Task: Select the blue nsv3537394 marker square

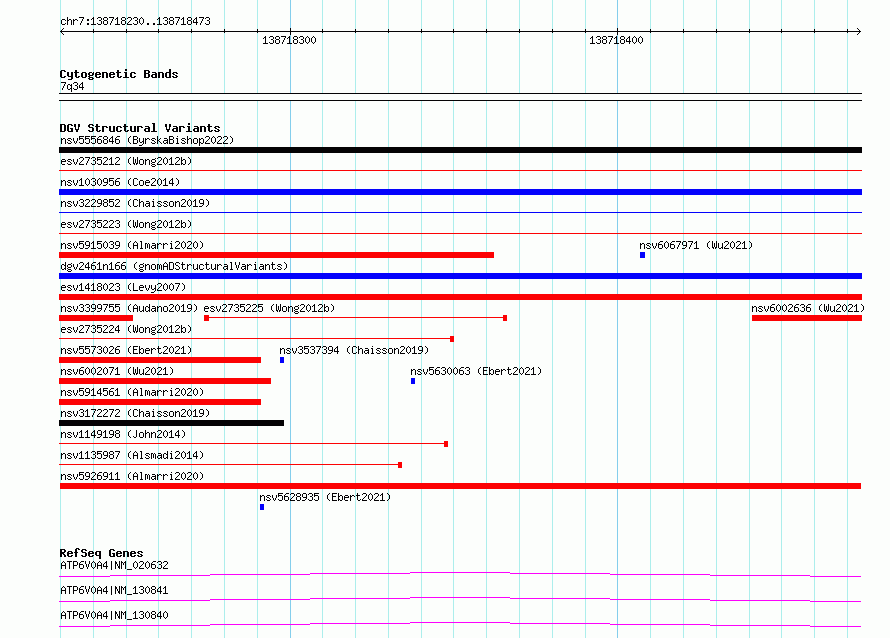Action: (282, 360)
